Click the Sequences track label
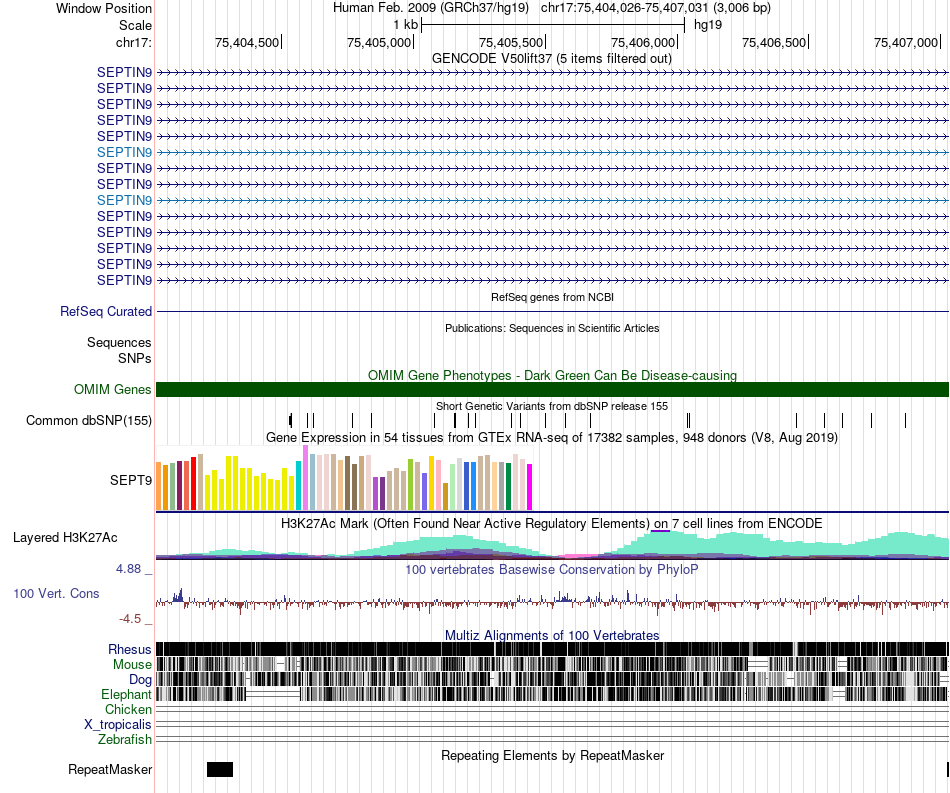This screenshot has height=793, width=950. tap(119, 342)
